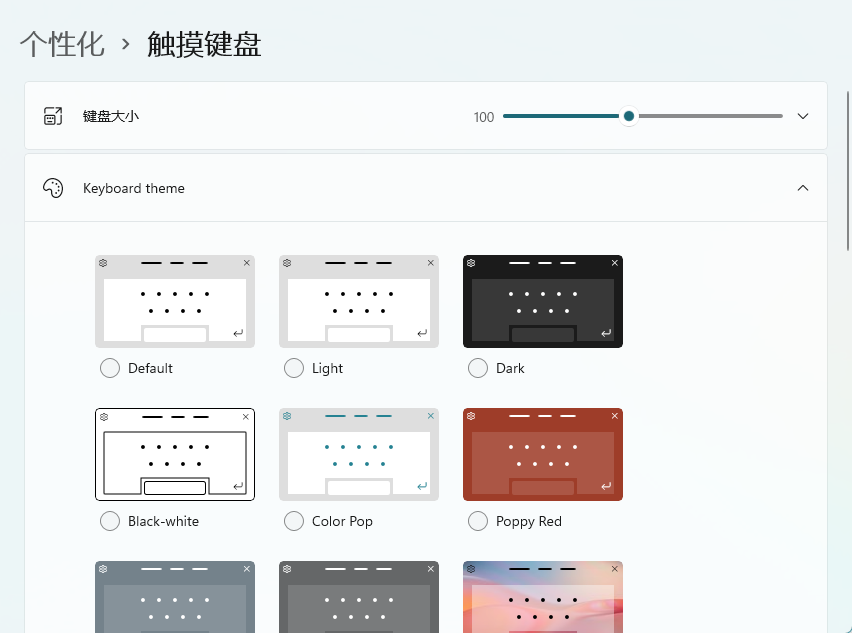Screen dimensions: 852x633
Task: Click the keyboard size icon
Action: (x=53, y=116)
